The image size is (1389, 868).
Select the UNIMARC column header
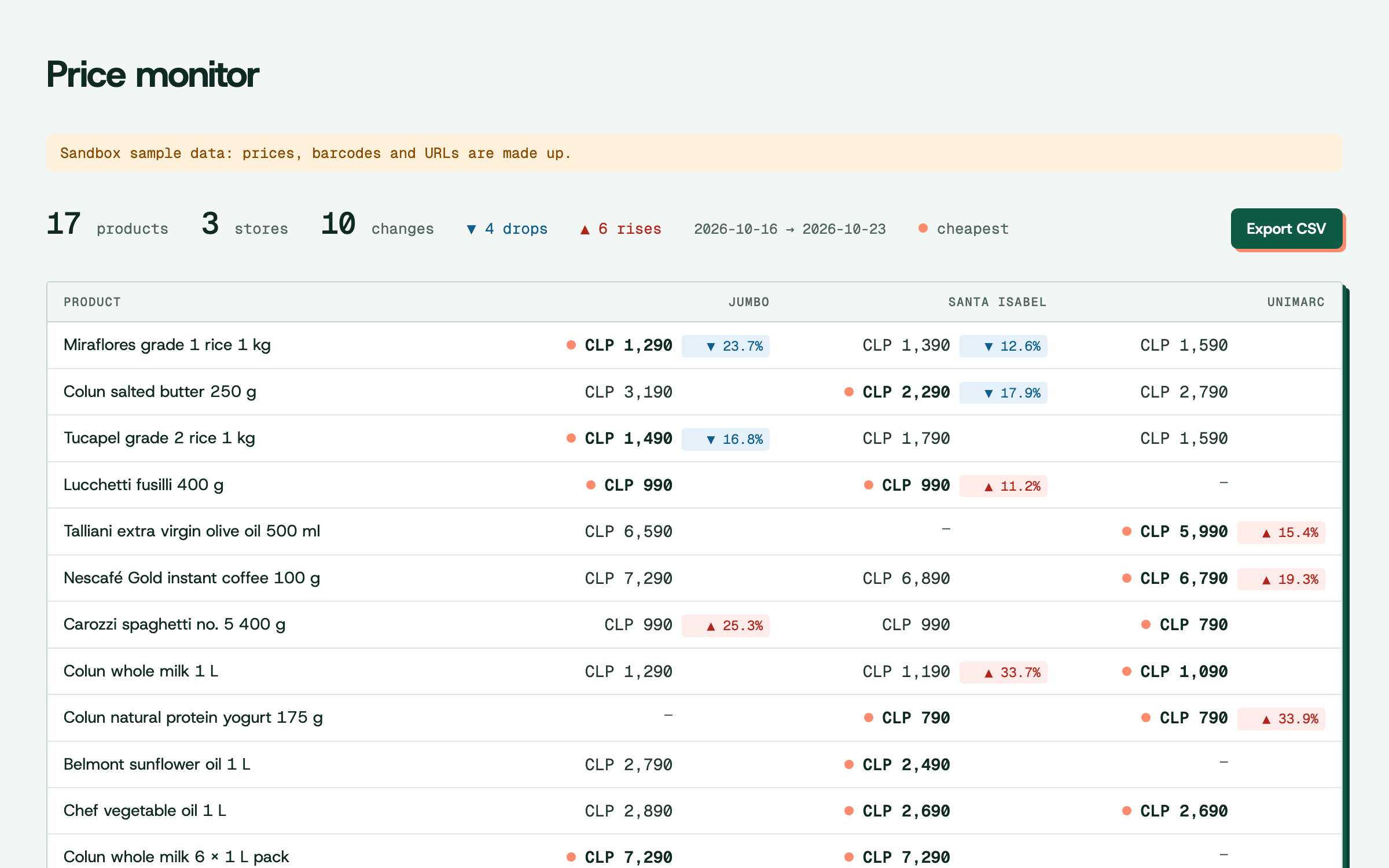(1296, 302)
